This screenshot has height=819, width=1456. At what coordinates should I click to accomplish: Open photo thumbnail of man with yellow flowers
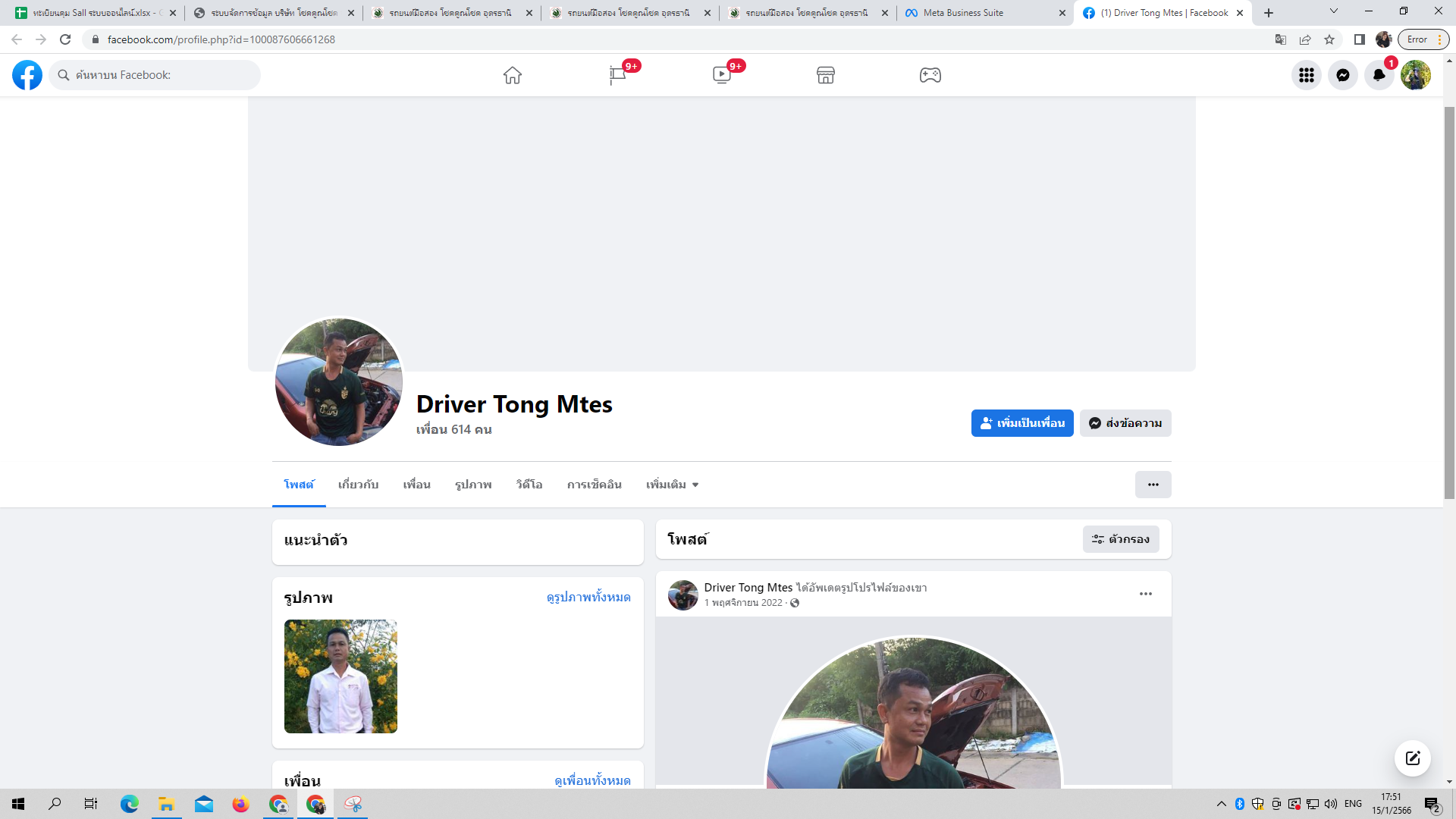point(340,676)
